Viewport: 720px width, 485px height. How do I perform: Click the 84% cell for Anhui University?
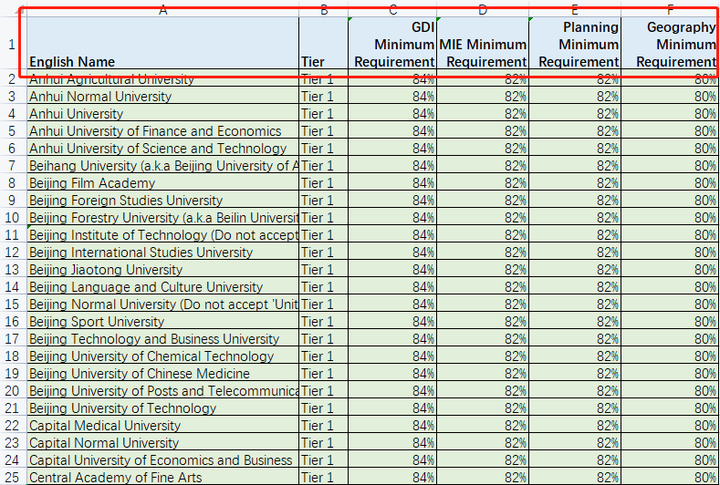click(x=392, y=113)
